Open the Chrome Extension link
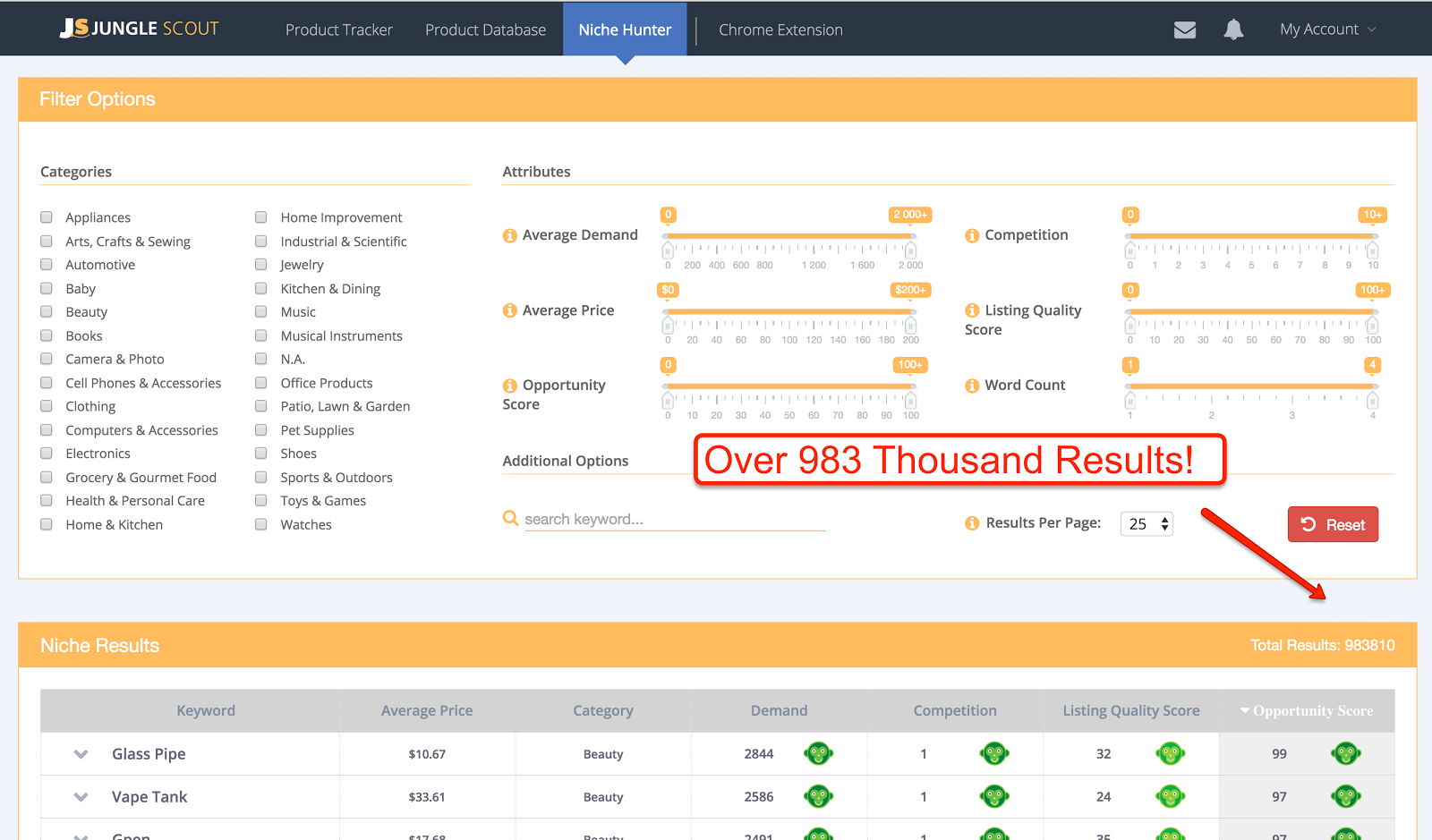Image resolution: width=1432 pixels, height=840 pixels. (780, 30)
